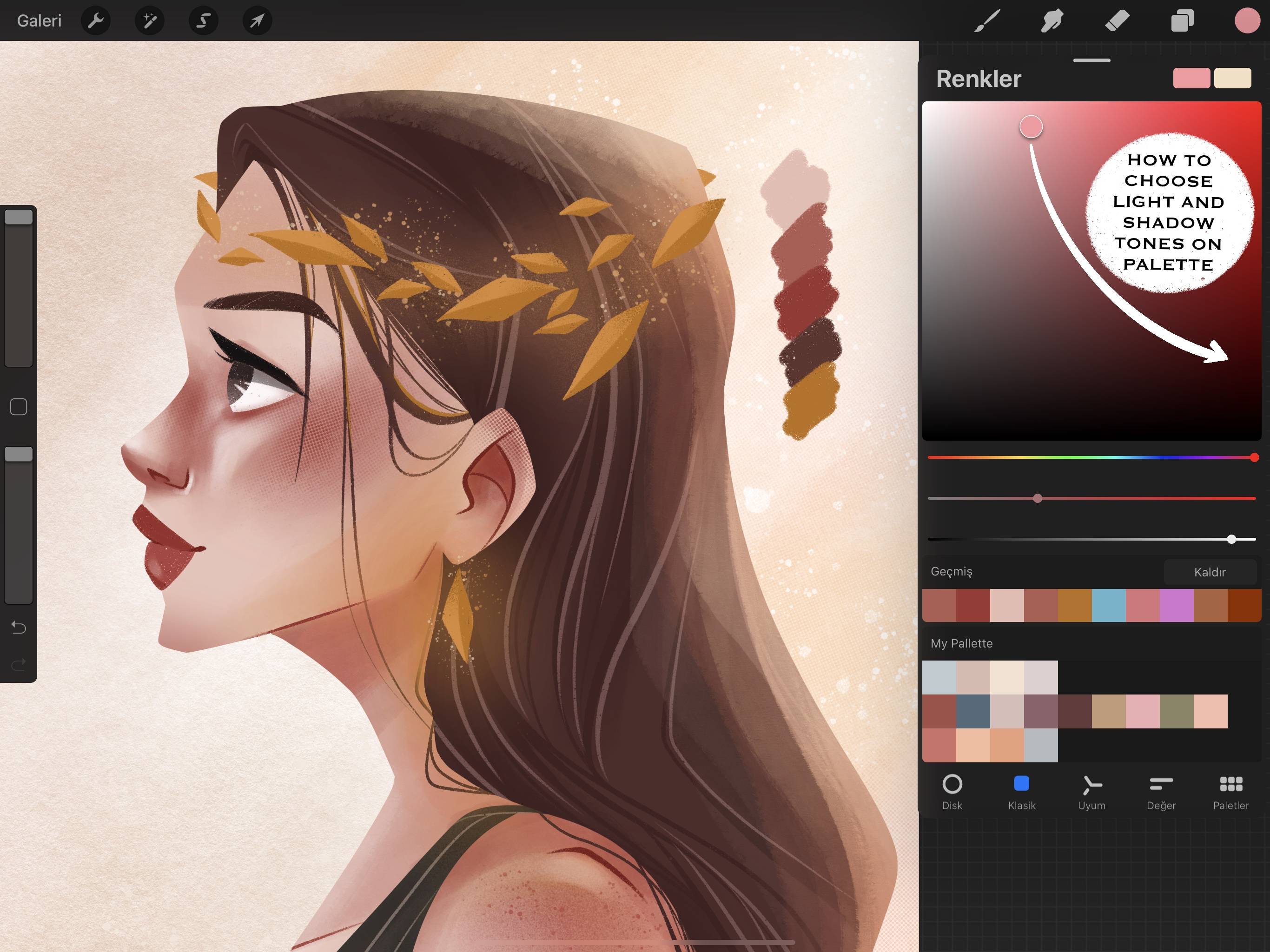This screenshot has height=952, width=1270.
Task: Open the Adjustments magic wand menu
Action: click(150, 20)
